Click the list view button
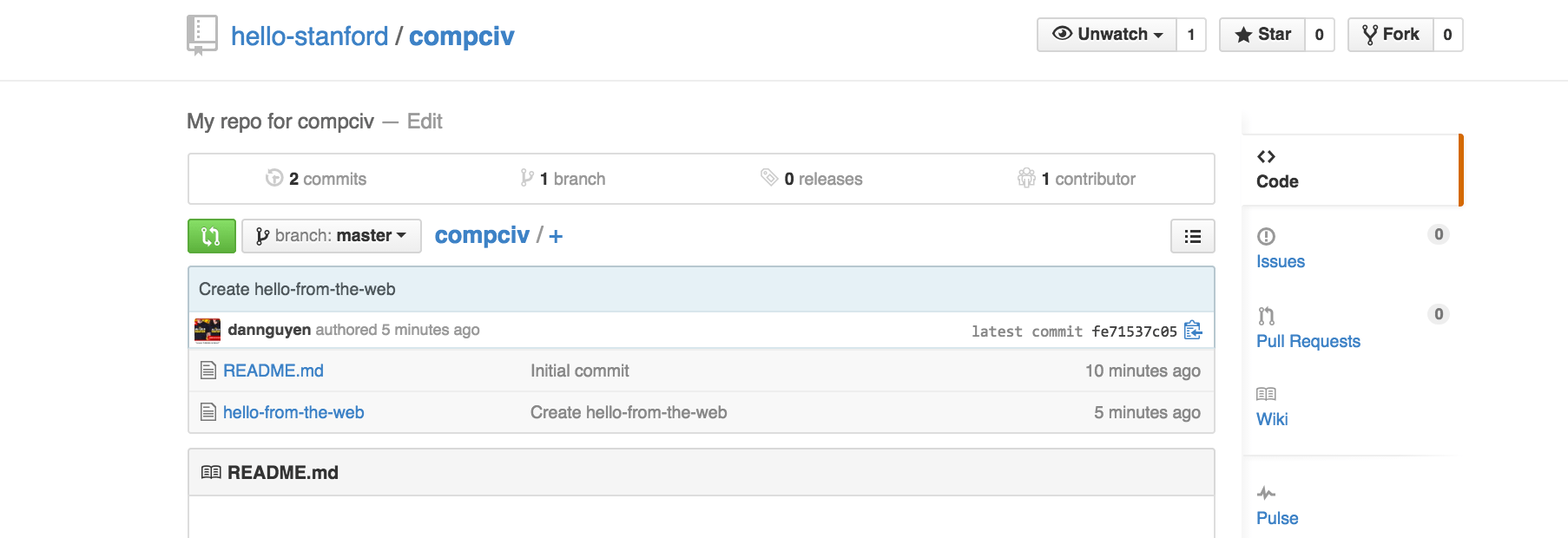The width and height of the screenshot is (1568, 538). (1193, 236)
